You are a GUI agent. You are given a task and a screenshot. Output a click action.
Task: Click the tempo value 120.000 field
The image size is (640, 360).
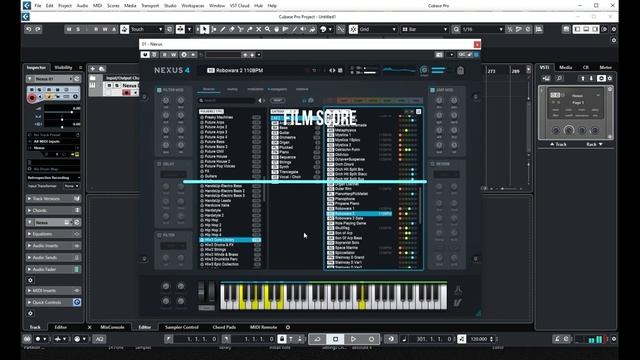[x=479, y=339]
